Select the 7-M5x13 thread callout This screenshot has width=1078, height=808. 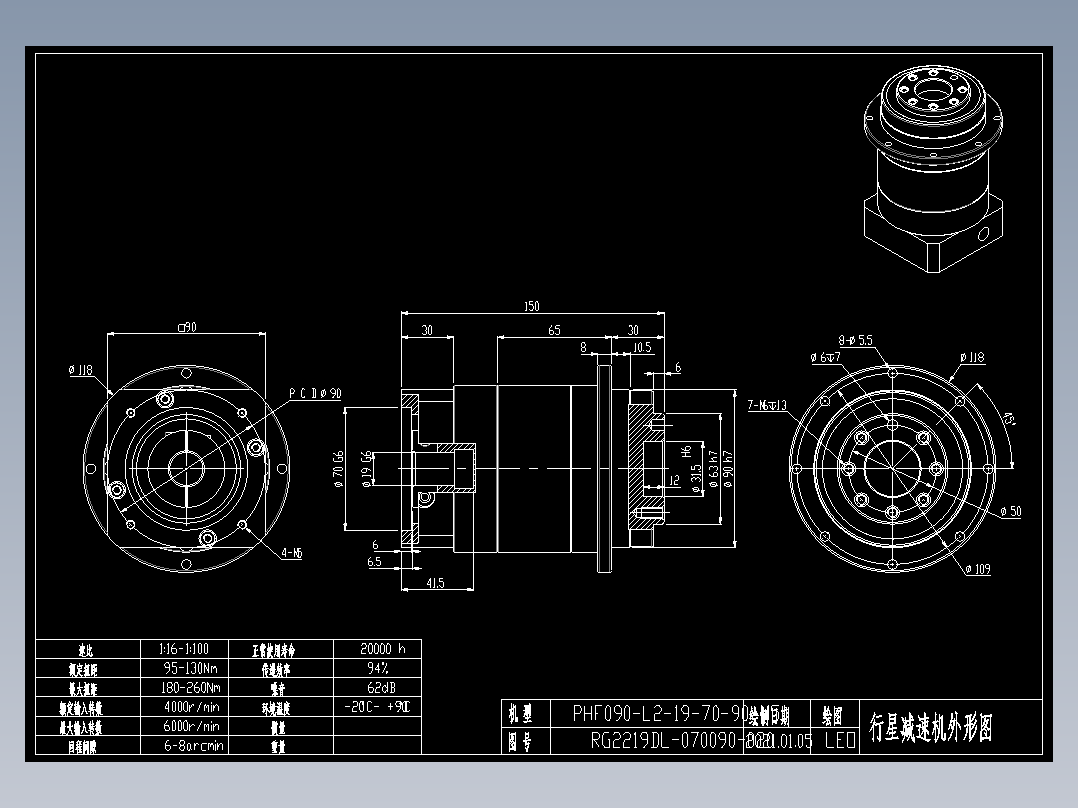tap(768, 406)
